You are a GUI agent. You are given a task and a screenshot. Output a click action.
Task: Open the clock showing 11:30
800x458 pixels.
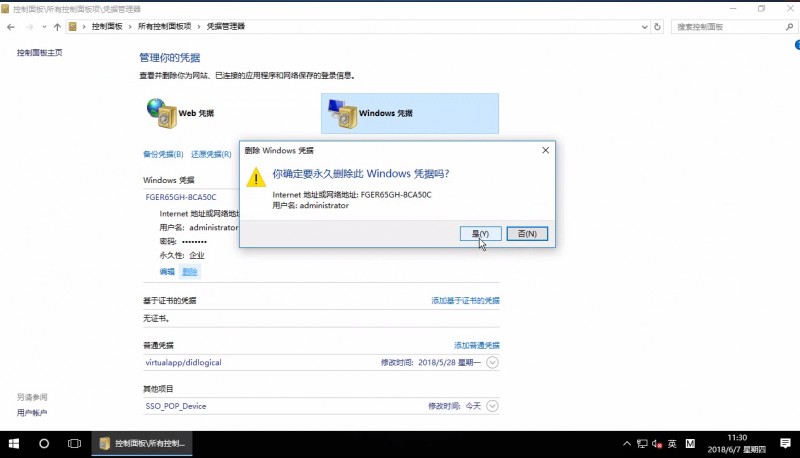point(737,444)
